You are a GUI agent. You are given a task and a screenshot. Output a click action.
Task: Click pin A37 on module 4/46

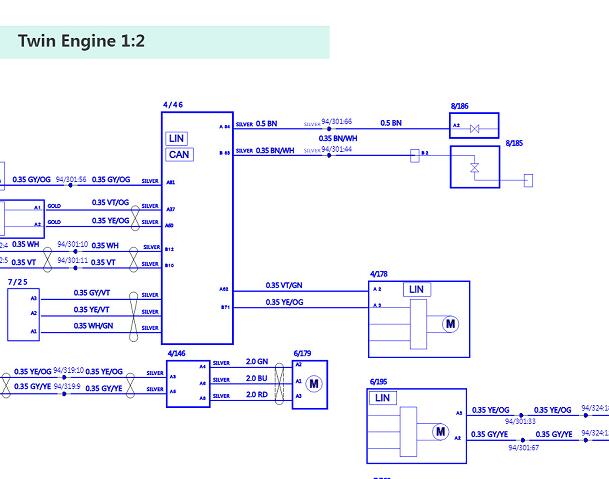tap(171, 209)
